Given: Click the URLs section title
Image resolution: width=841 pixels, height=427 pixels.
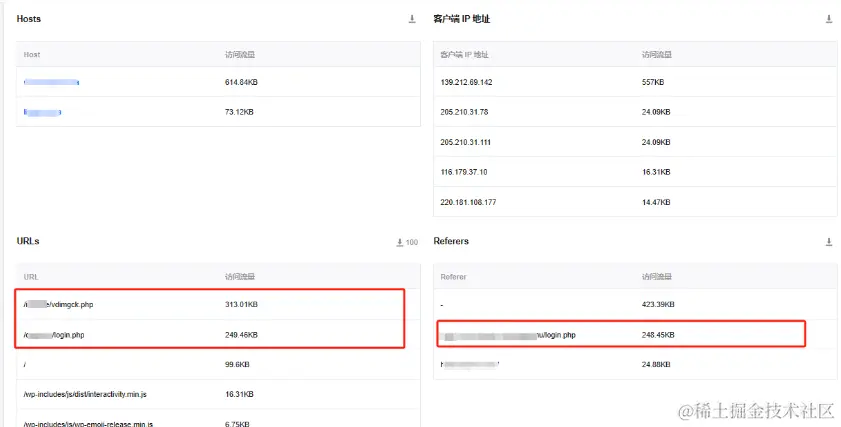Looking at the screenshot, I should [x=28, y=241].
